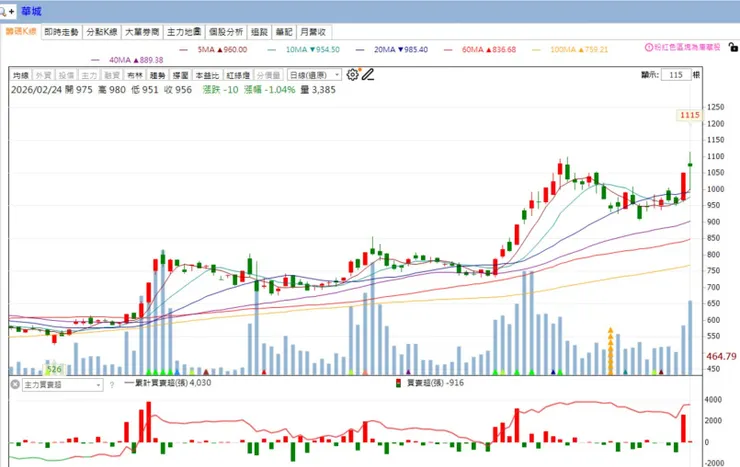This screenshot has height=467, width=740.
Task: Toggle the 融資 overlay button
Action: point(112,75)
